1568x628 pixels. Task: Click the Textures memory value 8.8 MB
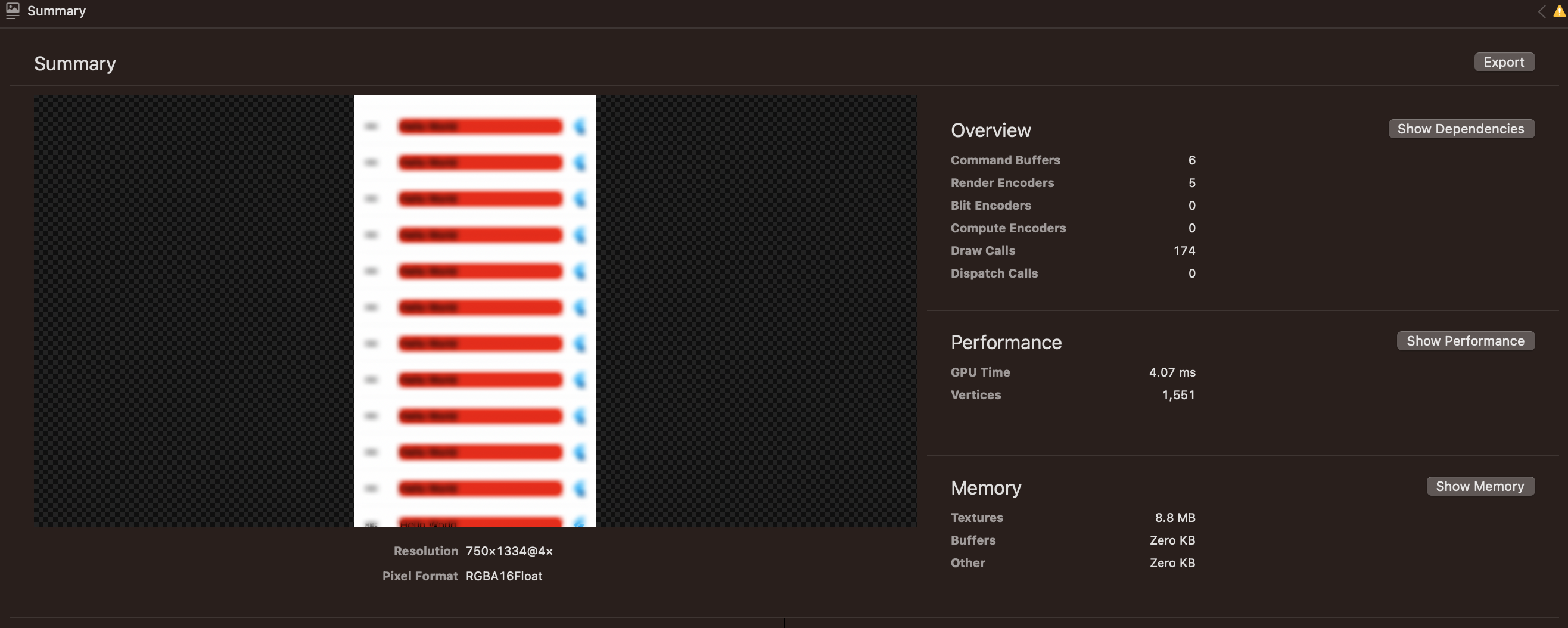[1175, 517]
